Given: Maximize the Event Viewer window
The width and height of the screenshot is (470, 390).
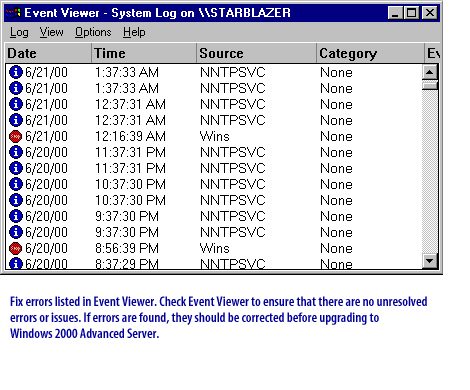Looking at the screenshot, I should [412, 13].
